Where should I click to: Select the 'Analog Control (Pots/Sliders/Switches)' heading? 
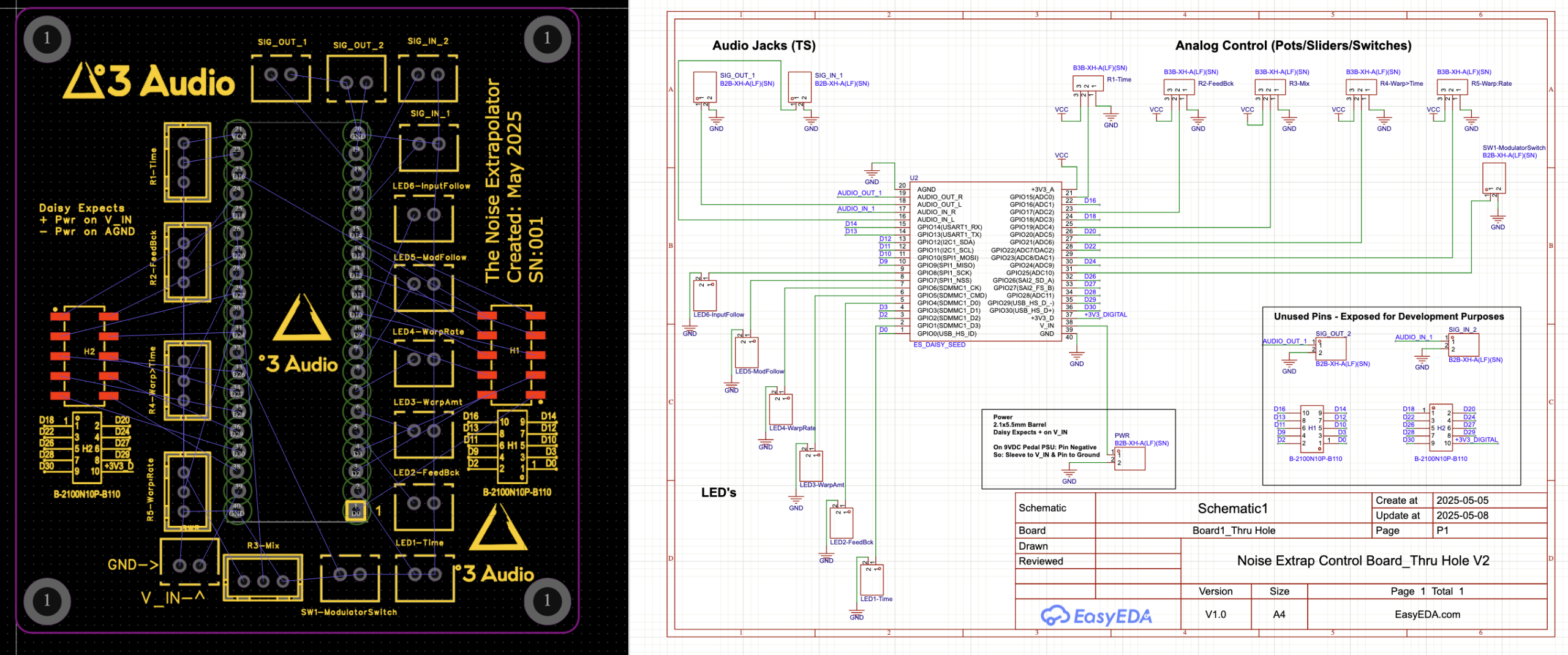pos(1292,46)
